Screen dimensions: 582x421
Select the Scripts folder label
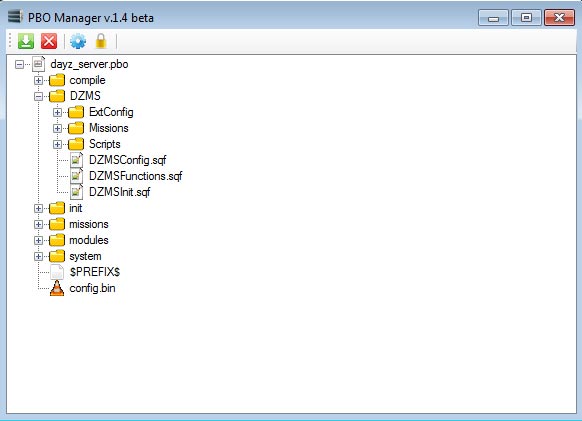pyautogui.click(x=105, y=144)
